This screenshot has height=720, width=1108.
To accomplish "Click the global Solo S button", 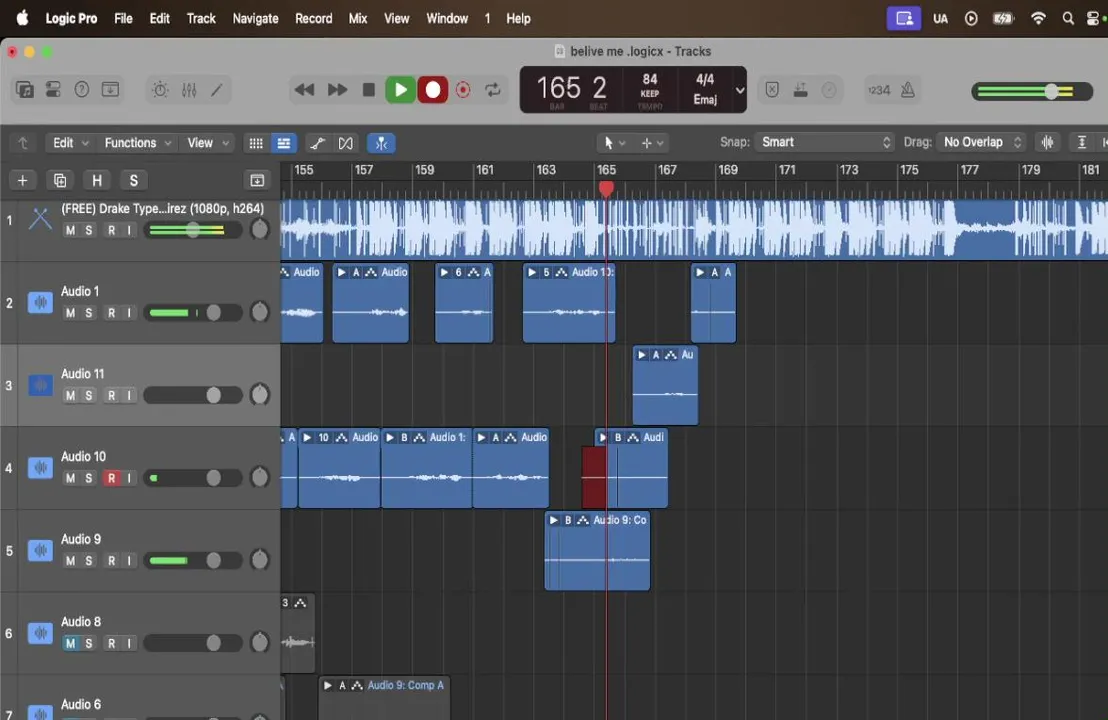I will coord(134,181).
